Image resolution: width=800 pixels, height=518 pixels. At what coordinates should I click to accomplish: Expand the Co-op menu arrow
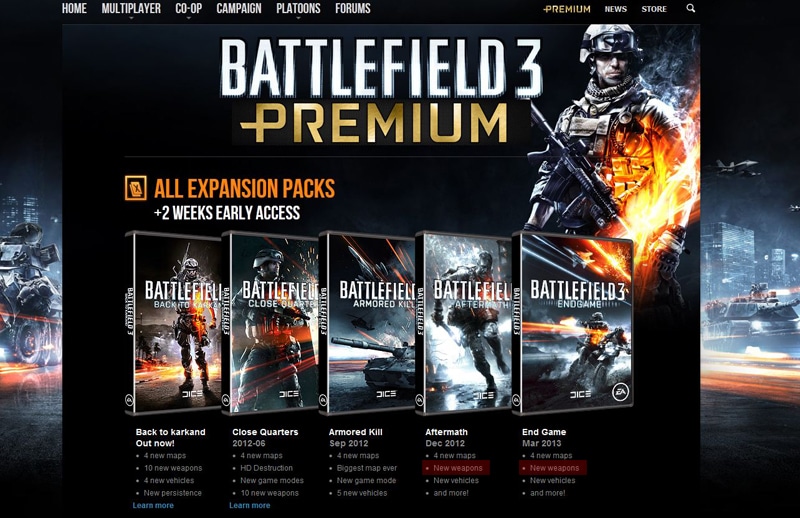coord(188,18)
